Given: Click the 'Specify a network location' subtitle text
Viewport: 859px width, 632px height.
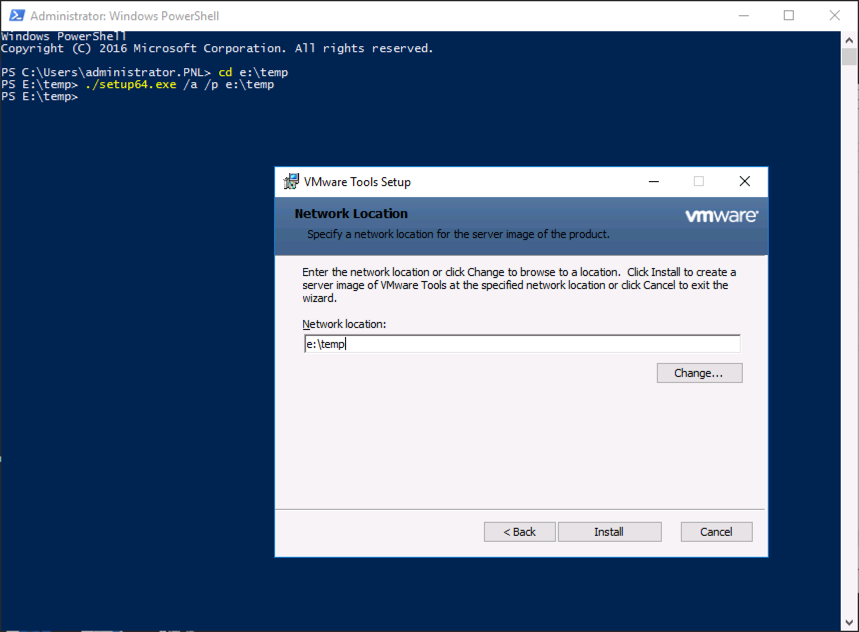Looking at the screenshot, I should [x=458, y=234].
